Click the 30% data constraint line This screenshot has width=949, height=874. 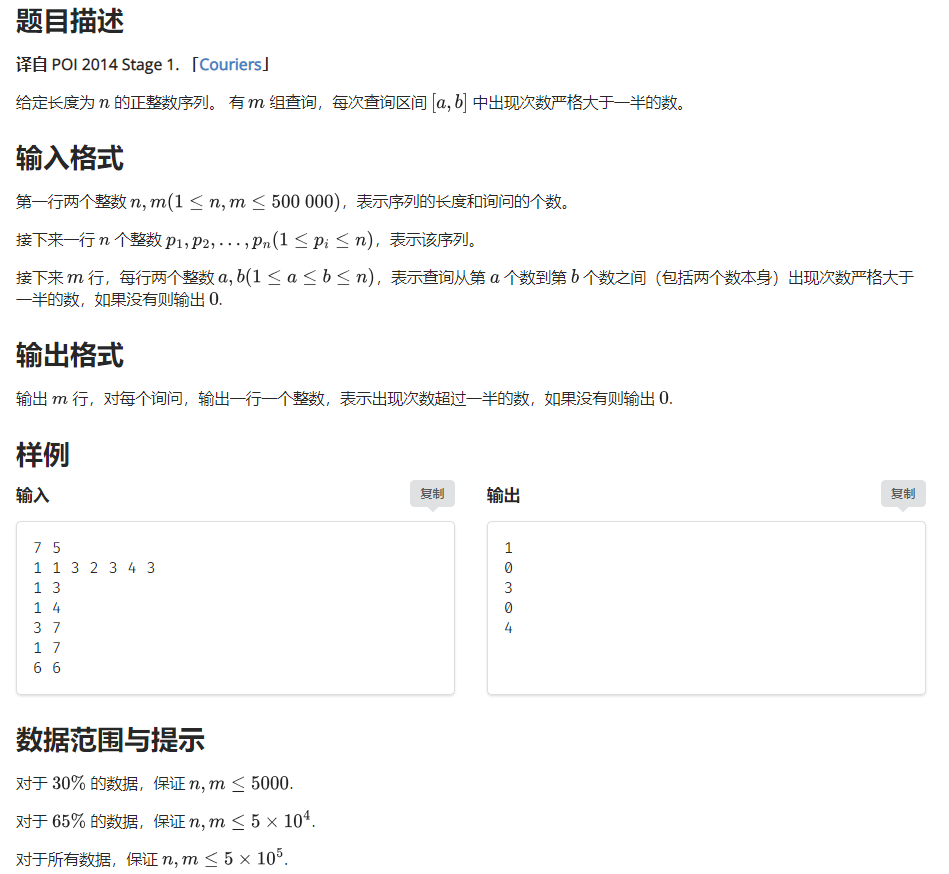[150, 784]
